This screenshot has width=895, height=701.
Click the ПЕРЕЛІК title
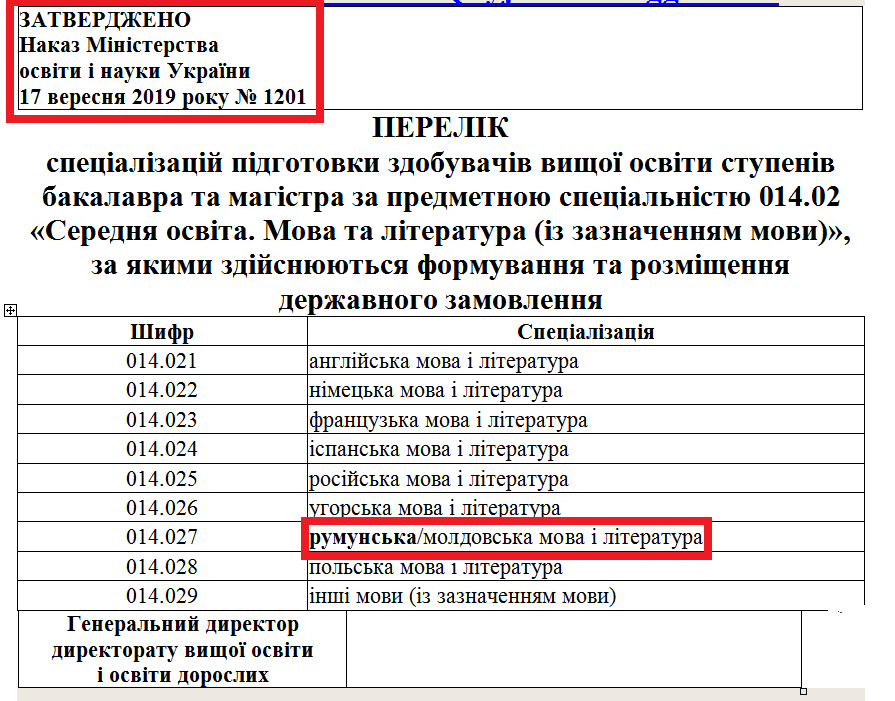[440, 128]
